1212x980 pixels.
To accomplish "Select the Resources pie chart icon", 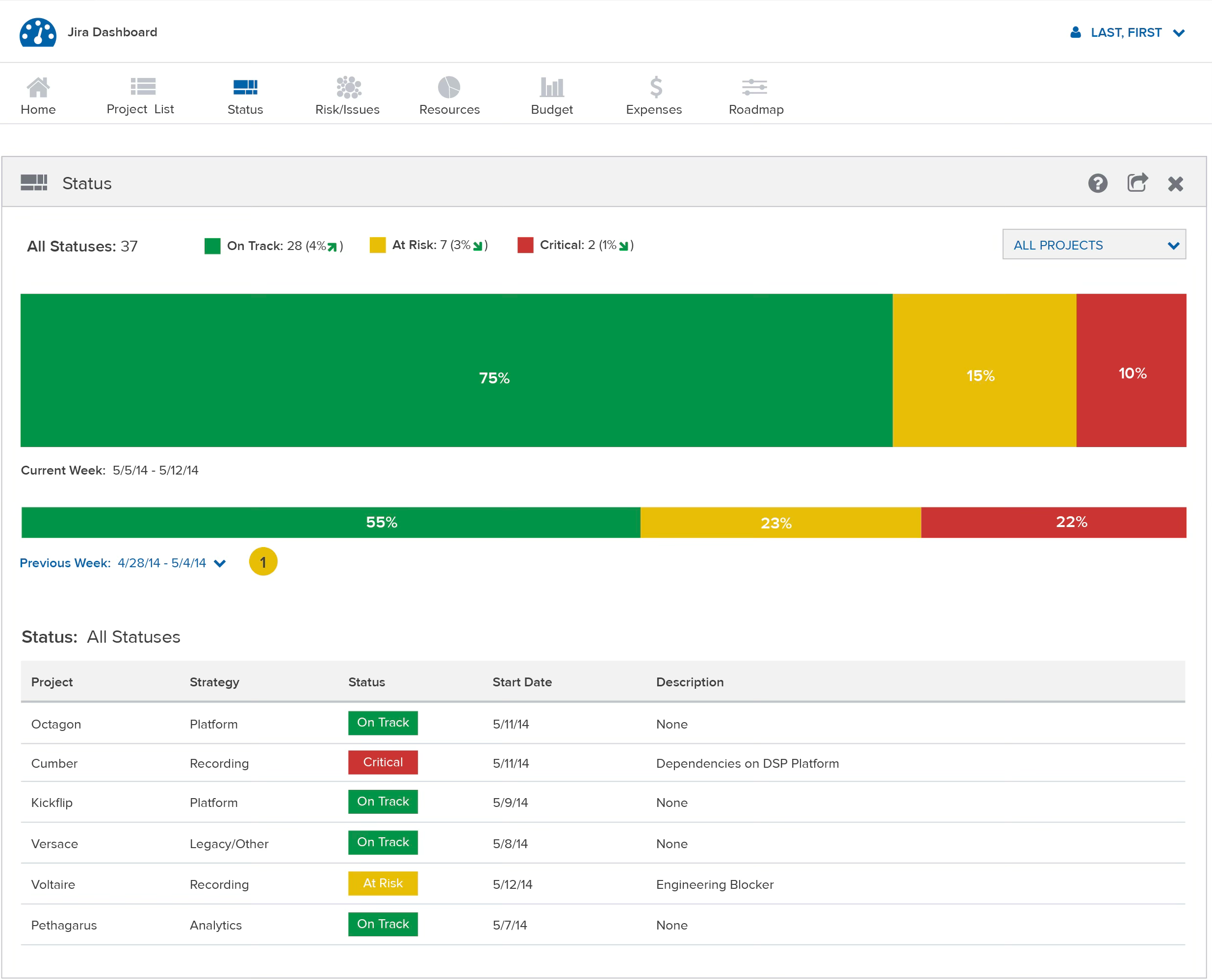I will pos(449,87).
